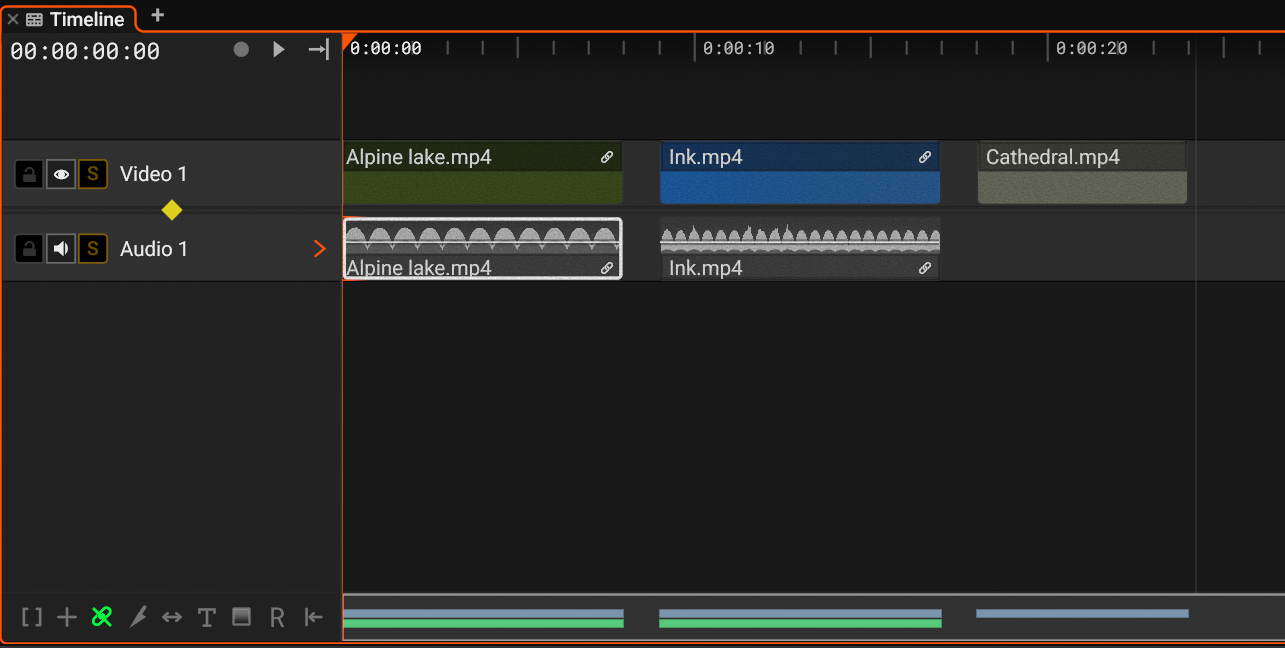Click the Audio 1 track label

click(154, 249)
